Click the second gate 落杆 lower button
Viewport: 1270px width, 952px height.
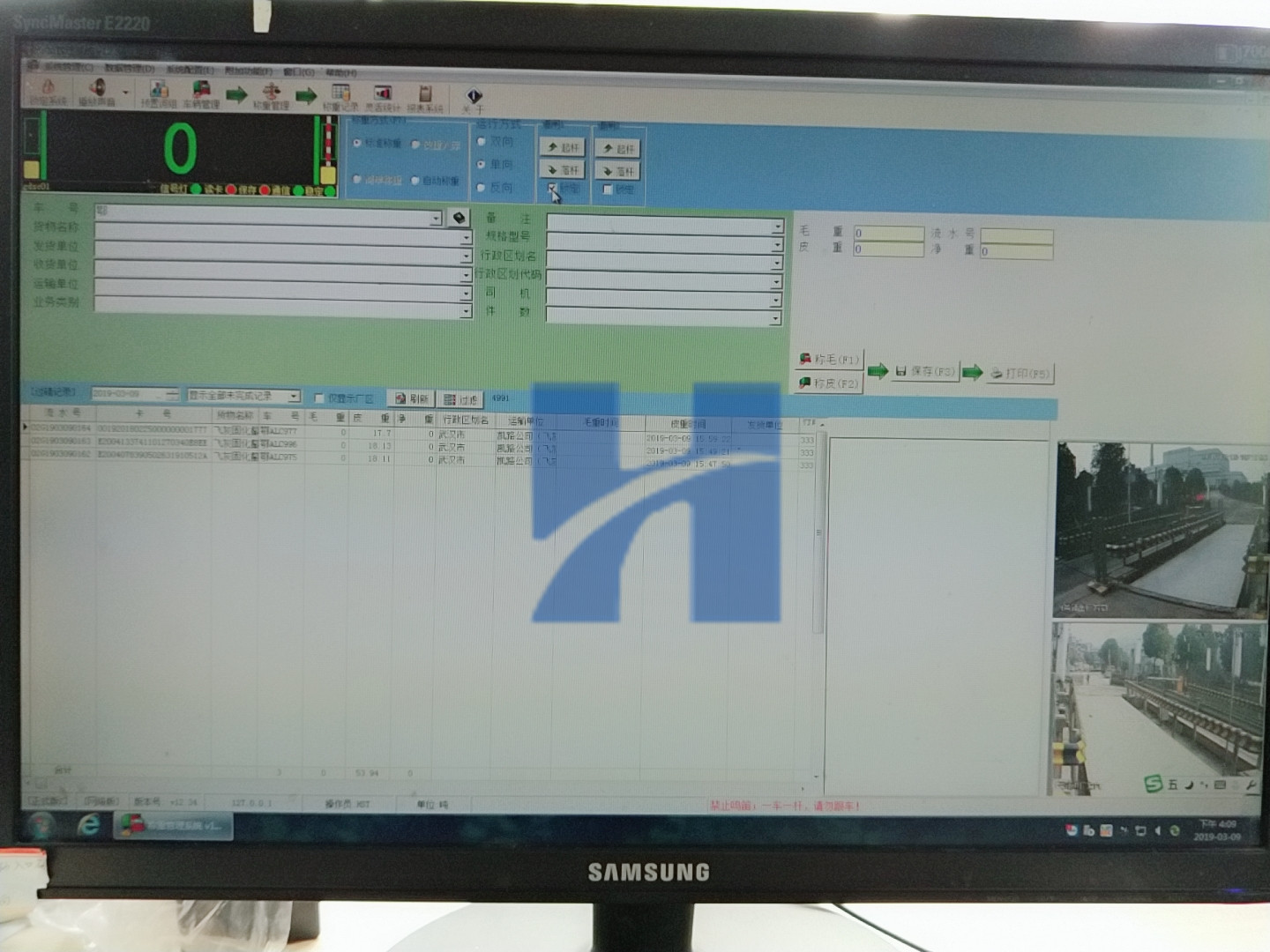(617, 171)
